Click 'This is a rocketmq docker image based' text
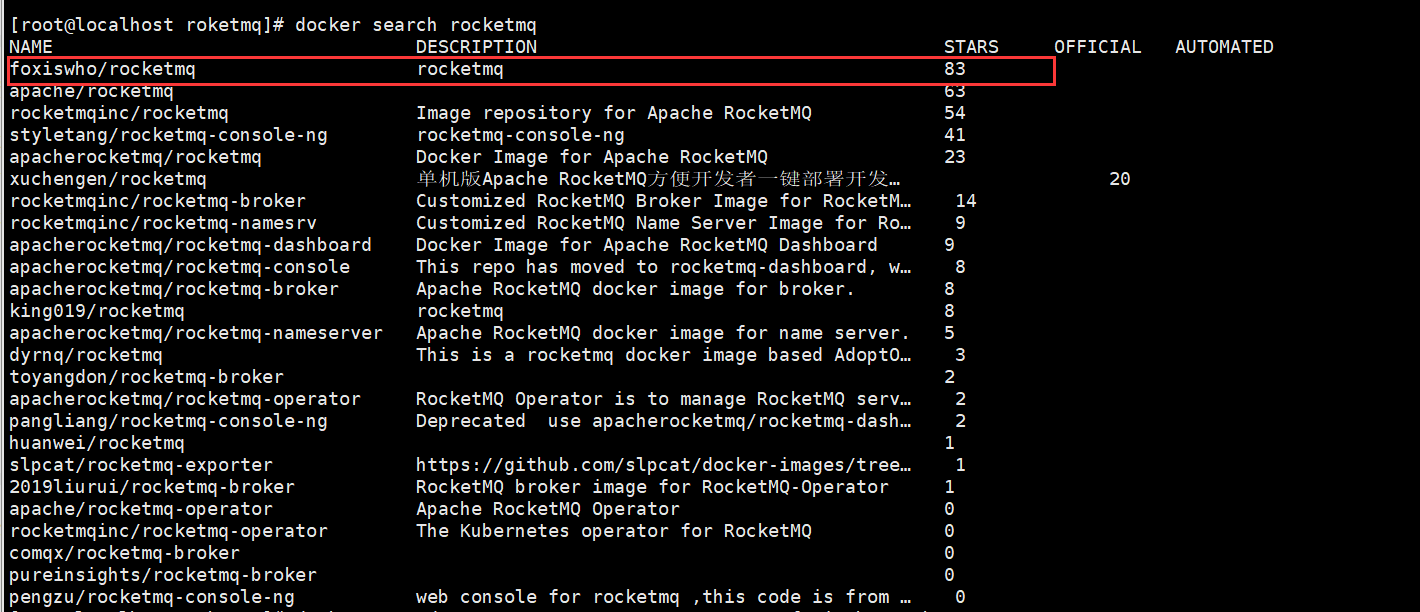Screen dimensions: 1420x612 [663, 355]
